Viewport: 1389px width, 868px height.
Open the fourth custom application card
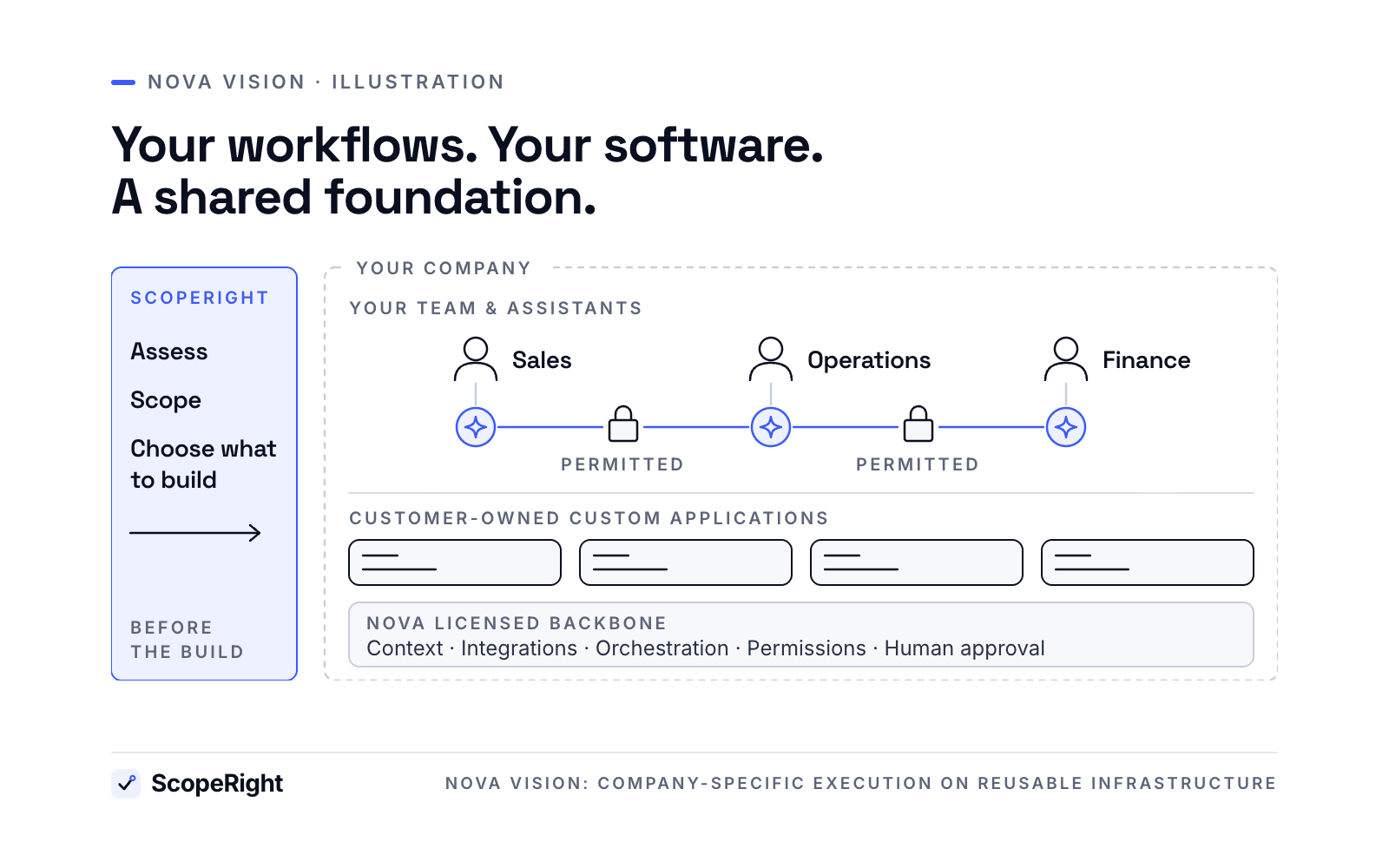coord(1148,562)
